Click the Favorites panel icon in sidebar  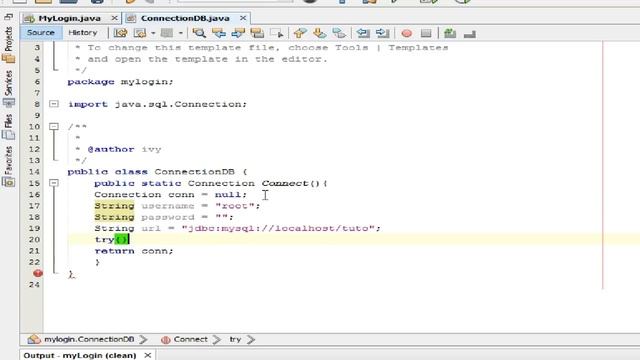tap(9, 182)
